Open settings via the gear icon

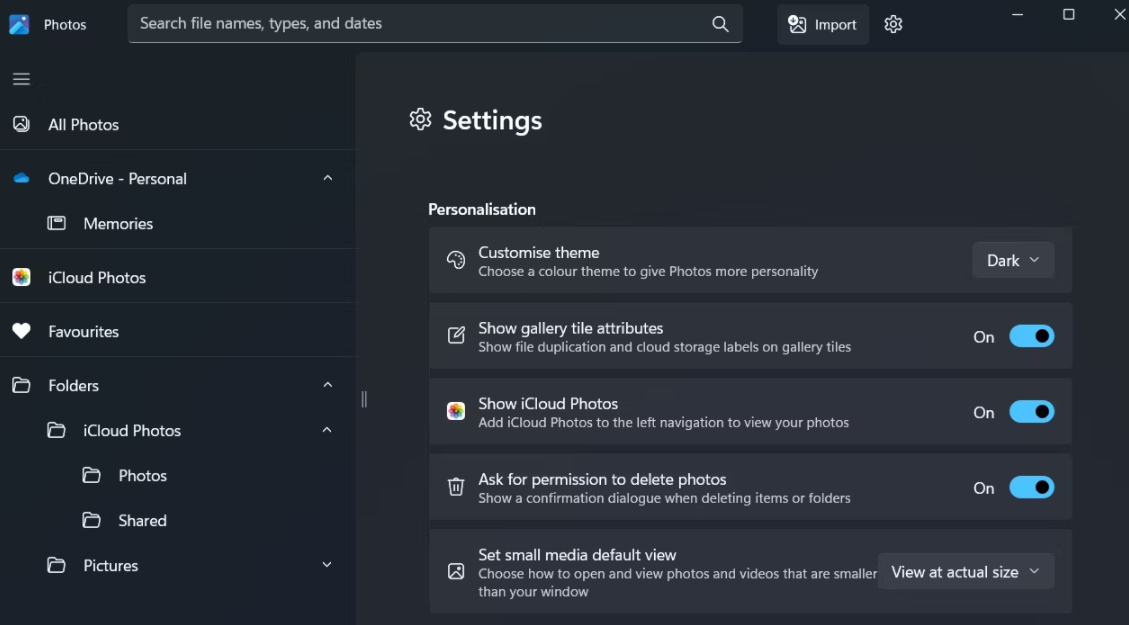[893, 24]
